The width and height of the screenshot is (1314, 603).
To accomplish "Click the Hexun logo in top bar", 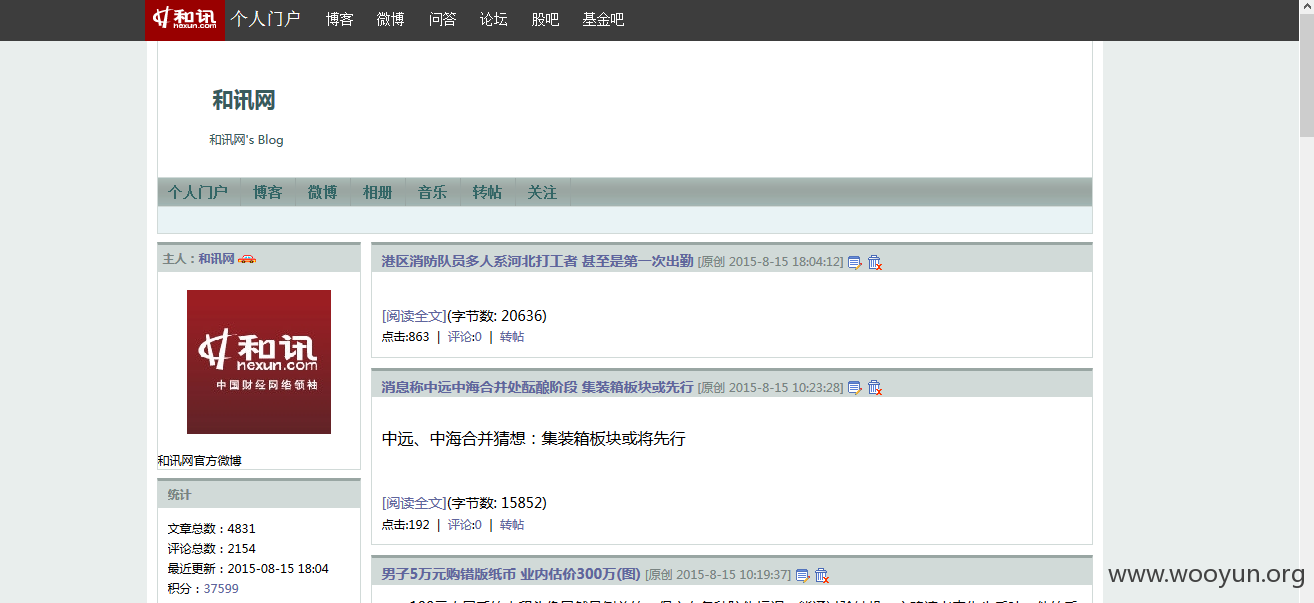I will click(x=185, y=20).
